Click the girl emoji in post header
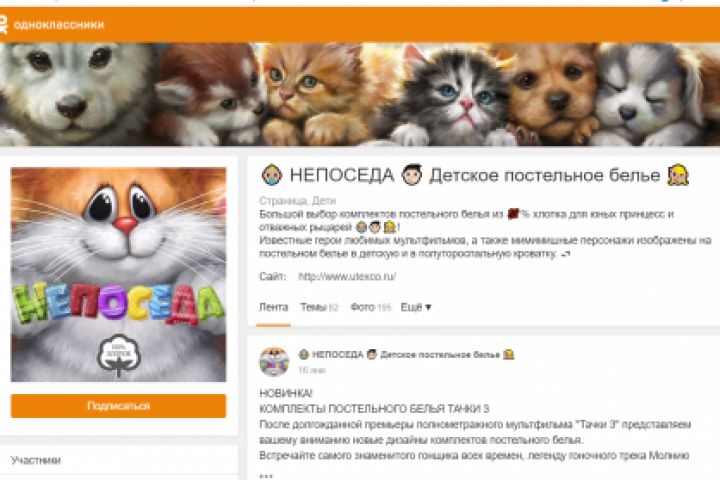Screen dimensions: 720x480 point(508,355)
